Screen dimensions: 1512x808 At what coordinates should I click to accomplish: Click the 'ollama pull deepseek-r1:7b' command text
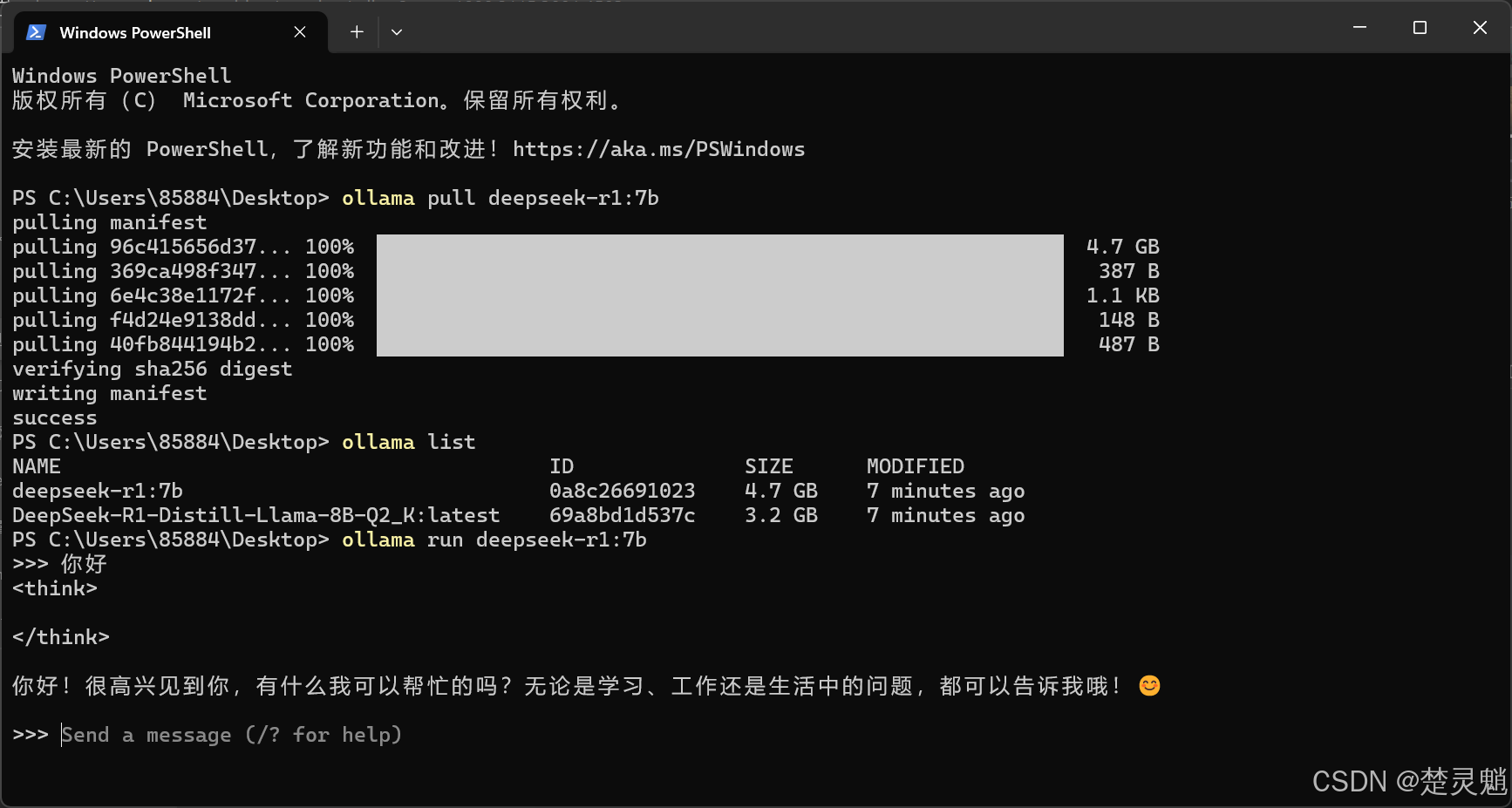(501, 198)
